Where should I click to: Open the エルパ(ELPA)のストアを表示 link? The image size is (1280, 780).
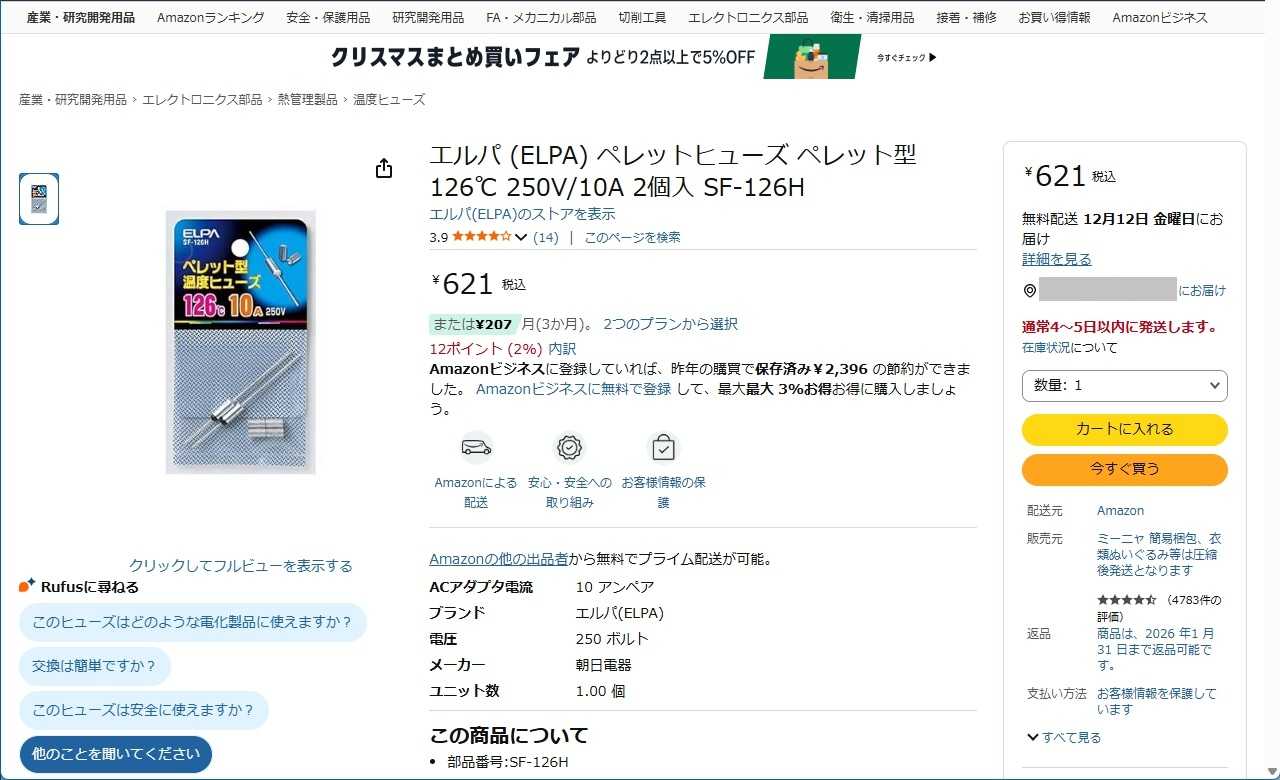(522, 214)
